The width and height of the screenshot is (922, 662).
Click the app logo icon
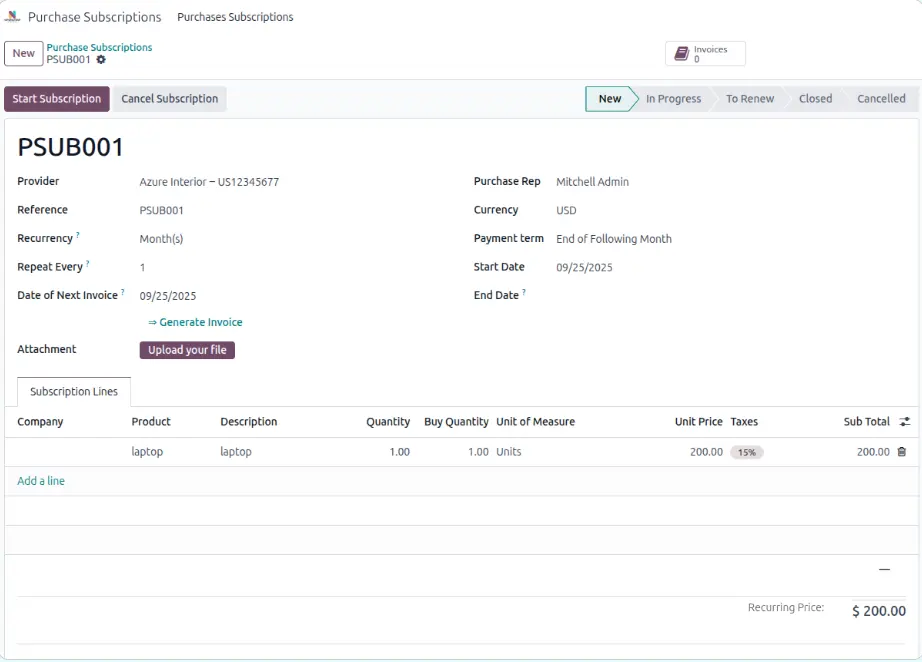point(12,17)
